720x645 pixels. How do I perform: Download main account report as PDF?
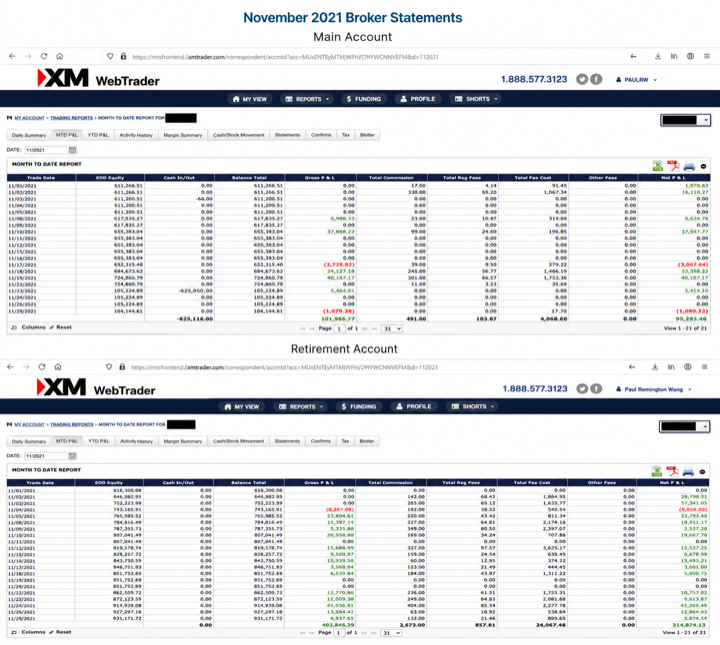coord(673,166)
